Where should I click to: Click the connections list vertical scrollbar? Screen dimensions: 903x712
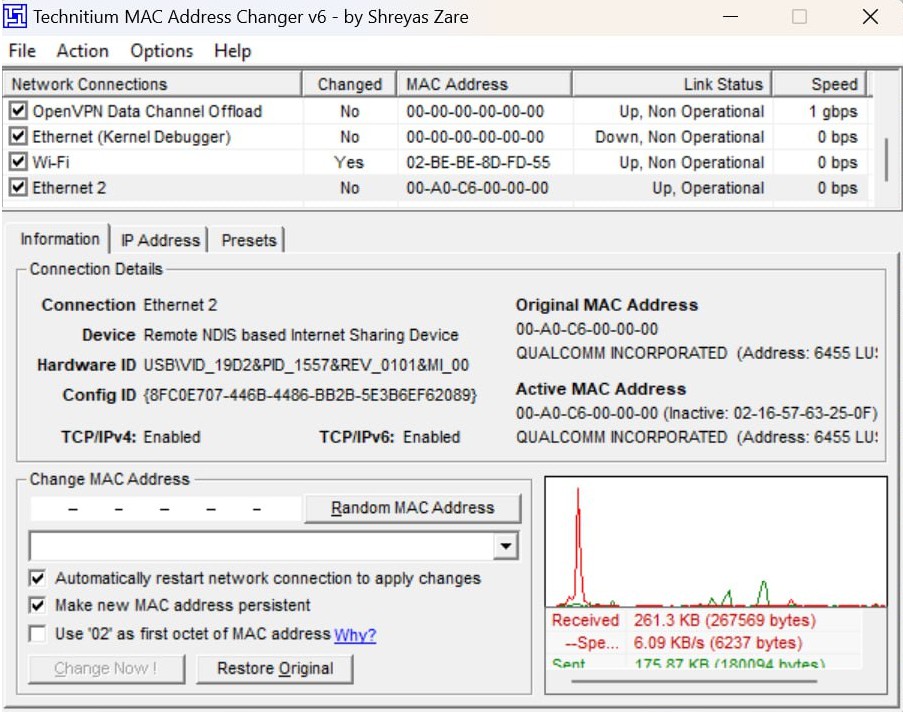point(886,160)
